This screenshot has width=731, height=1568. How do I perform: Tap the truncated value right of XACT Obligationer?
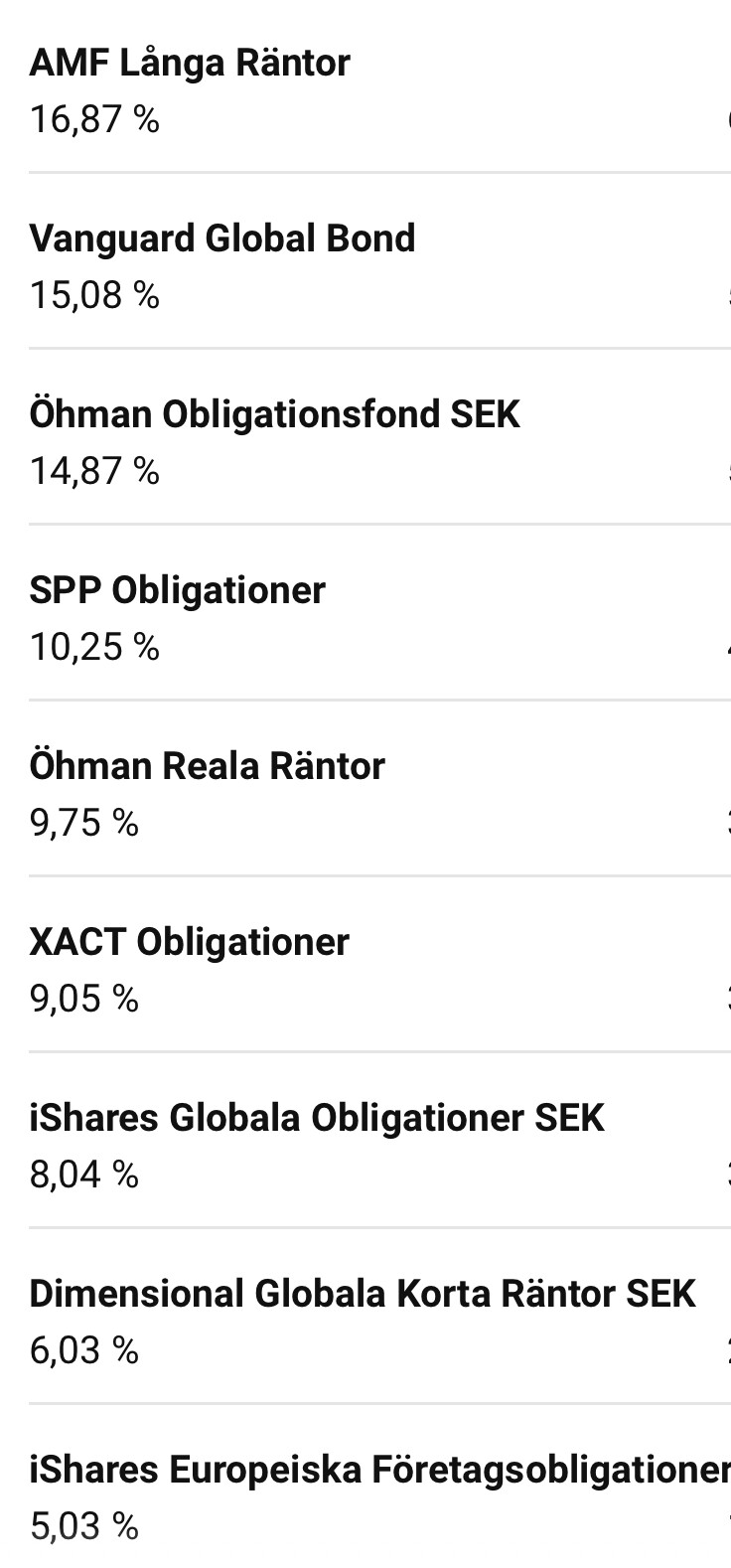pos(727,999)
